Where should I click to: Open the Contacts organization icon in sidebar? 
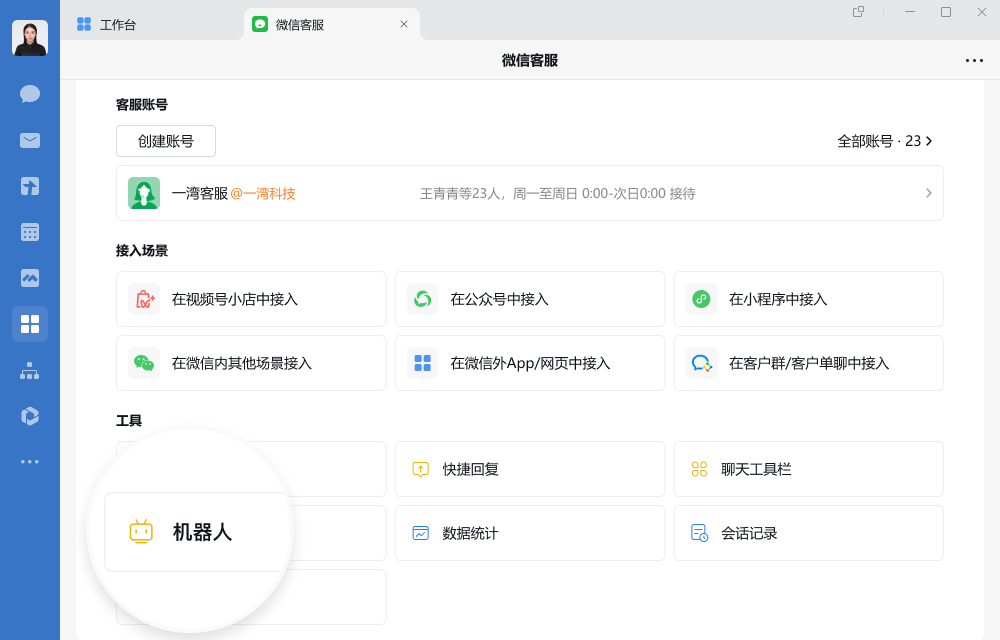[30, 371]
